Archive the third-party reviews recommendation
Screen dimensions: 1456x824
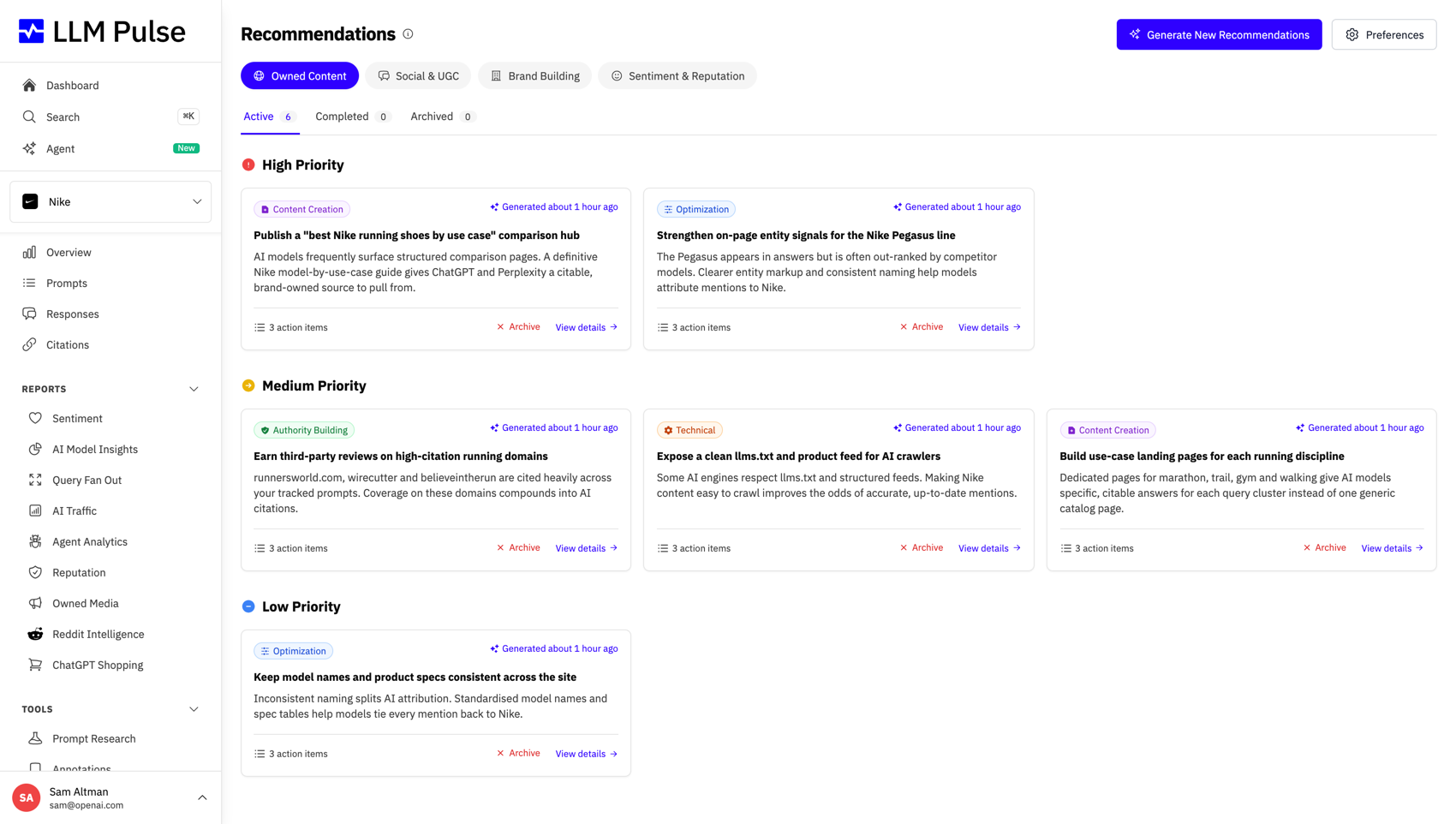point(519,548)
